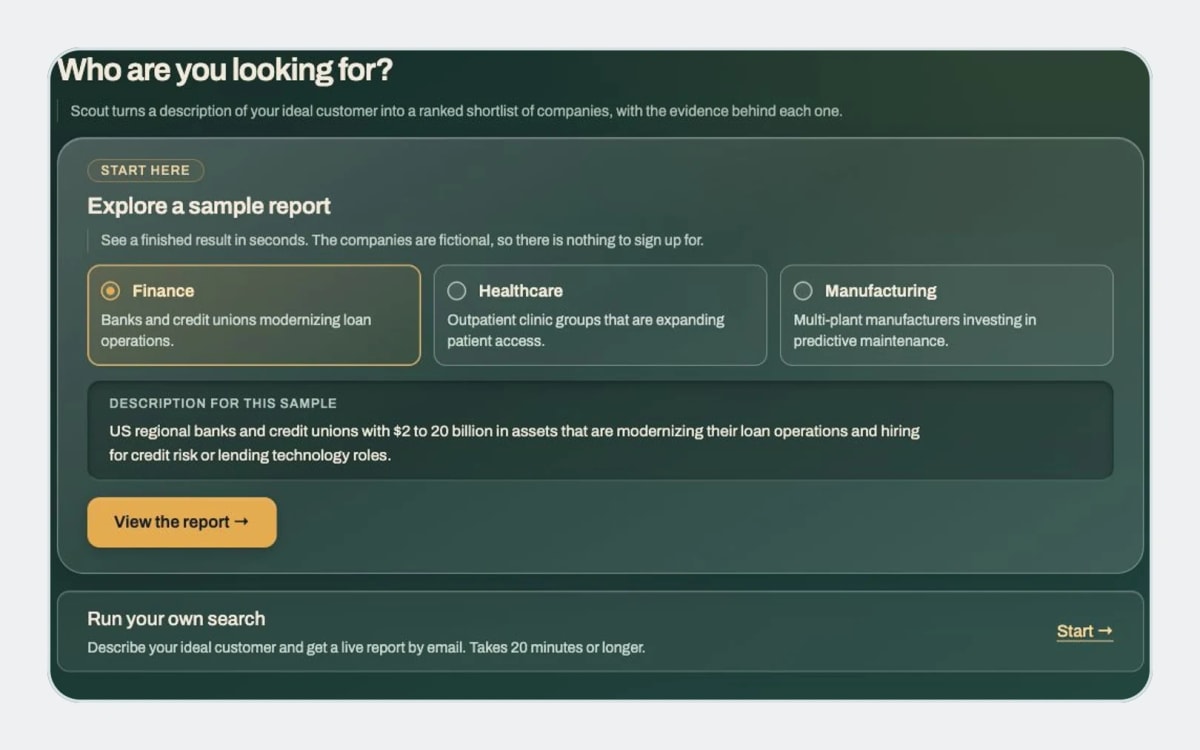Click the Start link for own search
This screenshot has height=750, width=1200.
1084,631
